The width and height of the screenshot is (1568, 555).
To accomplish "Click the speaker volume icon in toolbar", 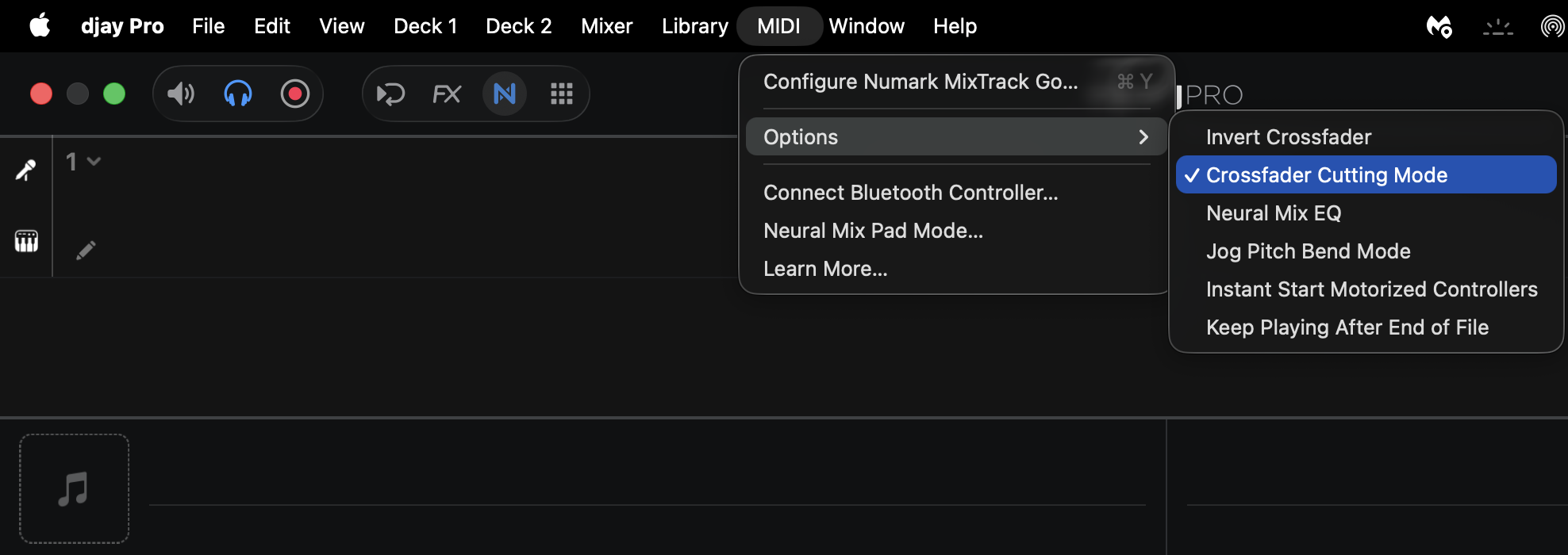I will coord(181,94).
